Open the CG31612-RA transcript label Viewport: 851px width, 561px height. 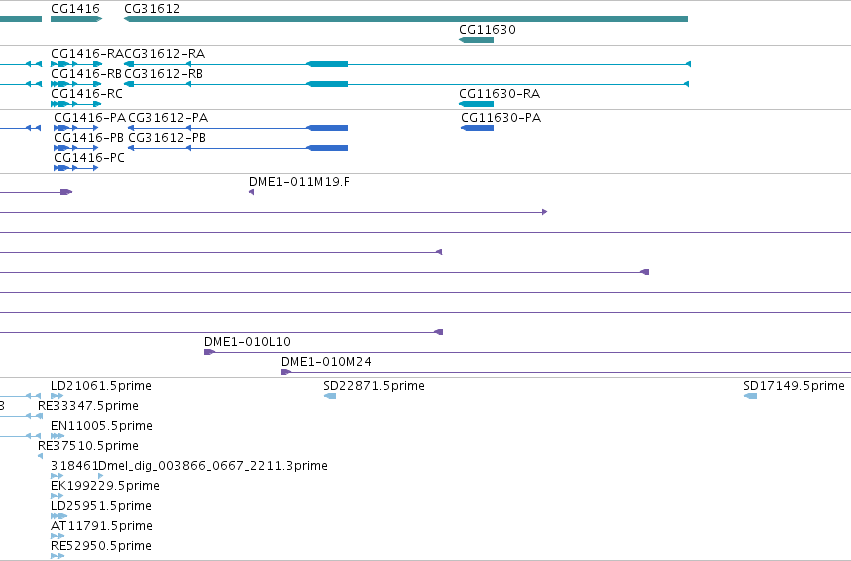(x=165, y=54)
